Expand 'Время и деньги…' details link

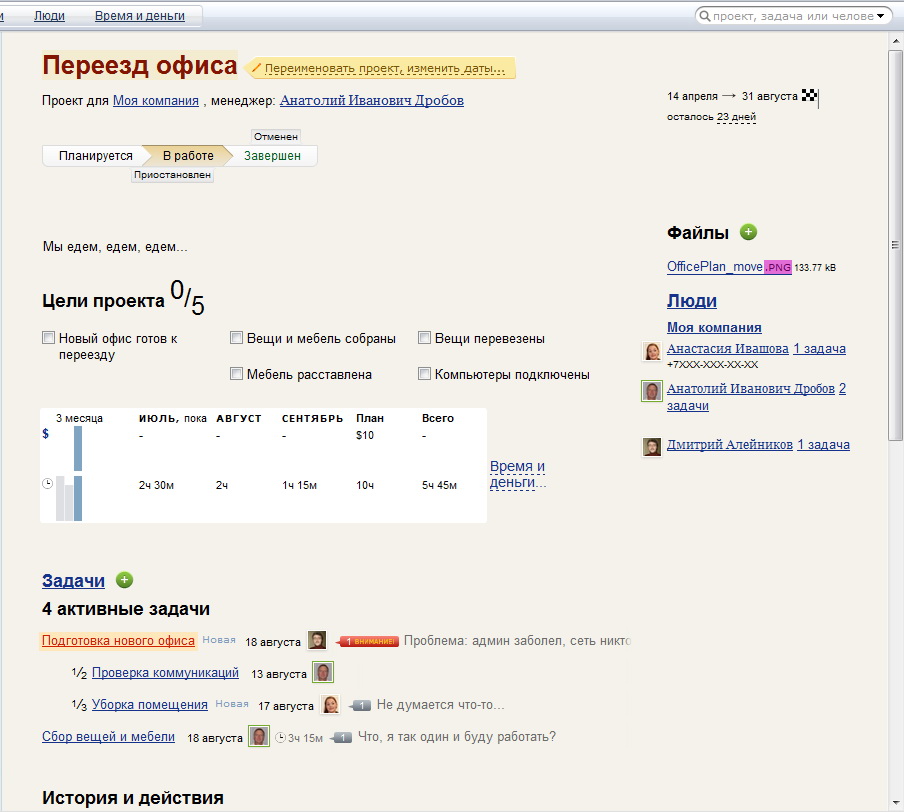click(x=517, y=474)
